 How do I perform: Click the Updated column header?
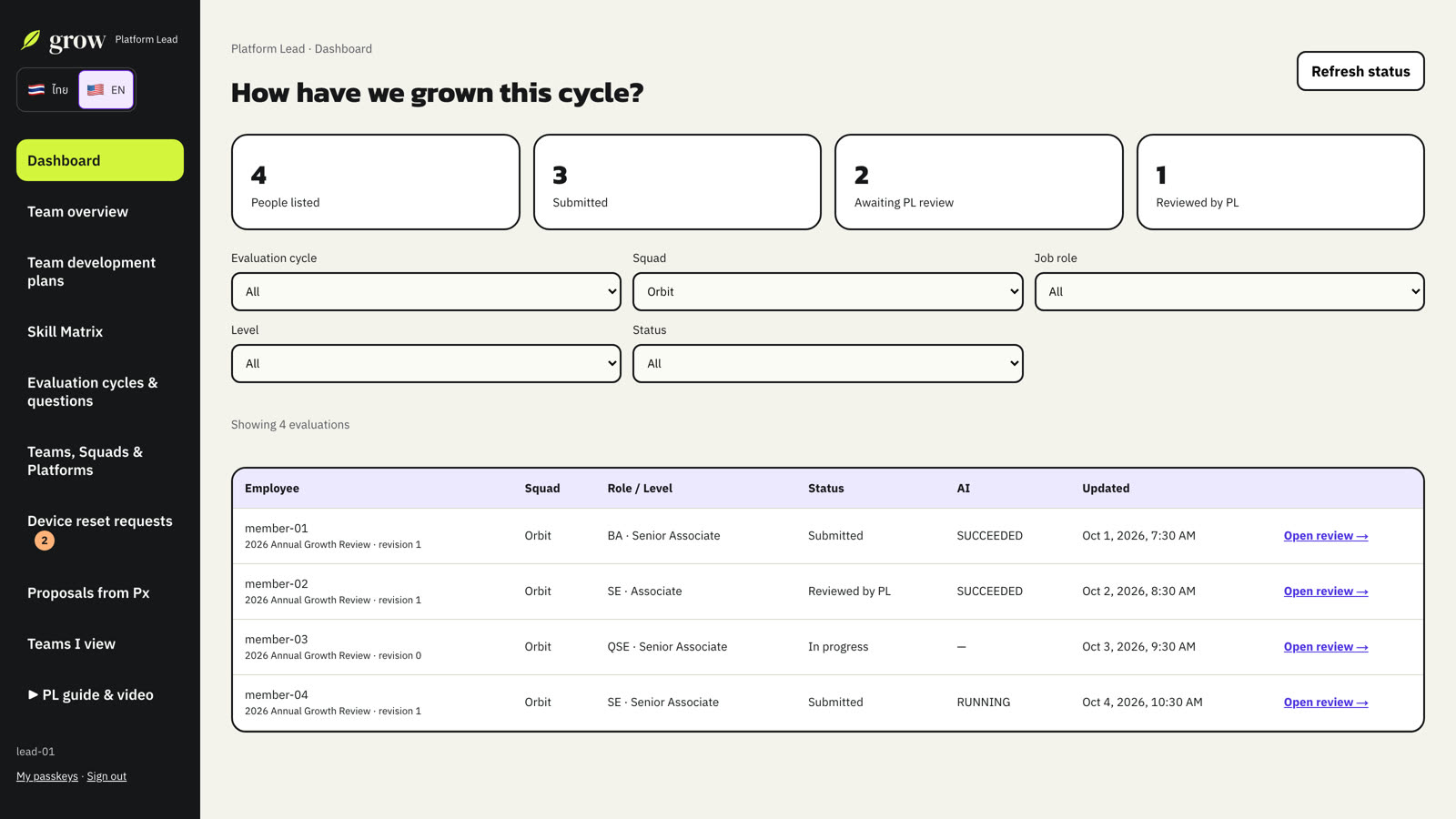coord(1106,489)
